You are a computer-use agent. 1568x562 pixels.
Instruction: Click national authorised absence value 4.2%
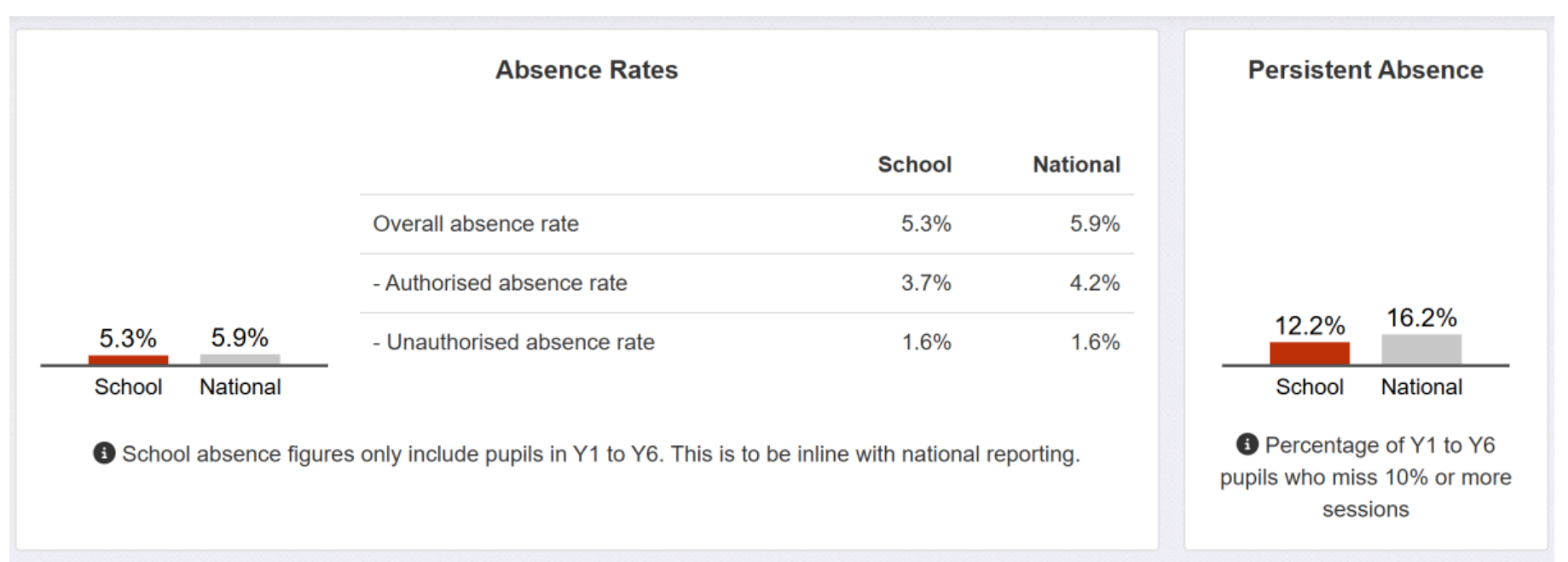(x=1095, y=283)
